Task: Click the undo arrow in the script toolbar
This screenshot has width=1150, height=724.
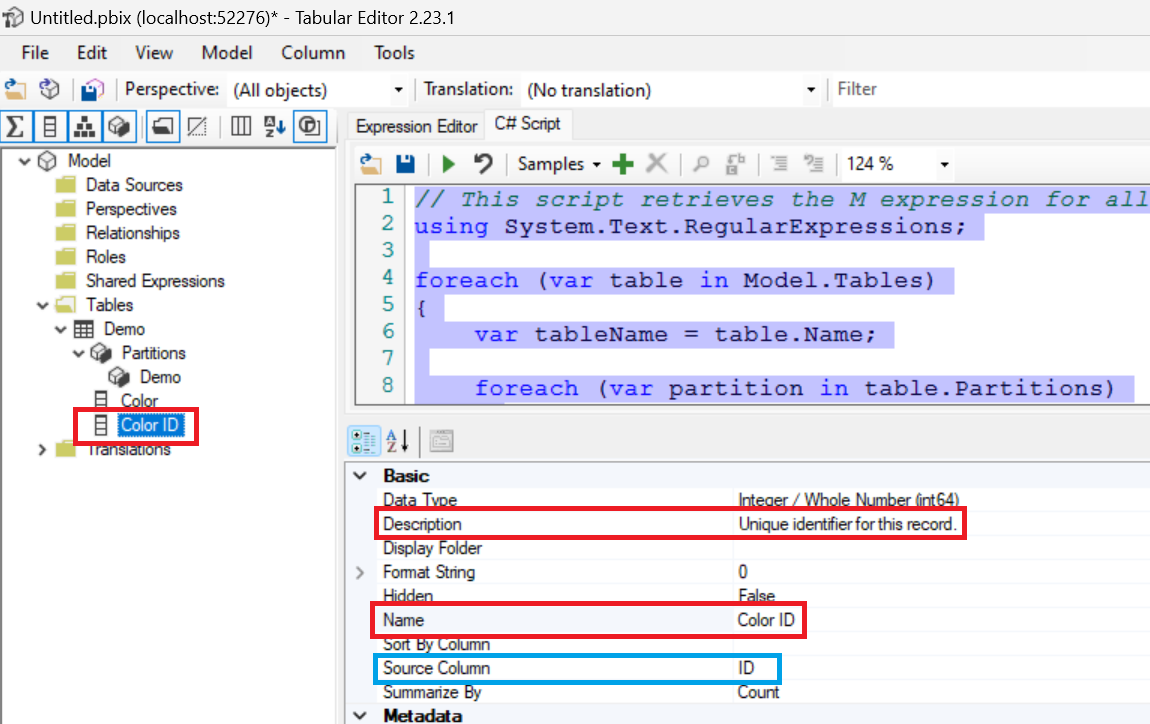Action: point(483,164)
